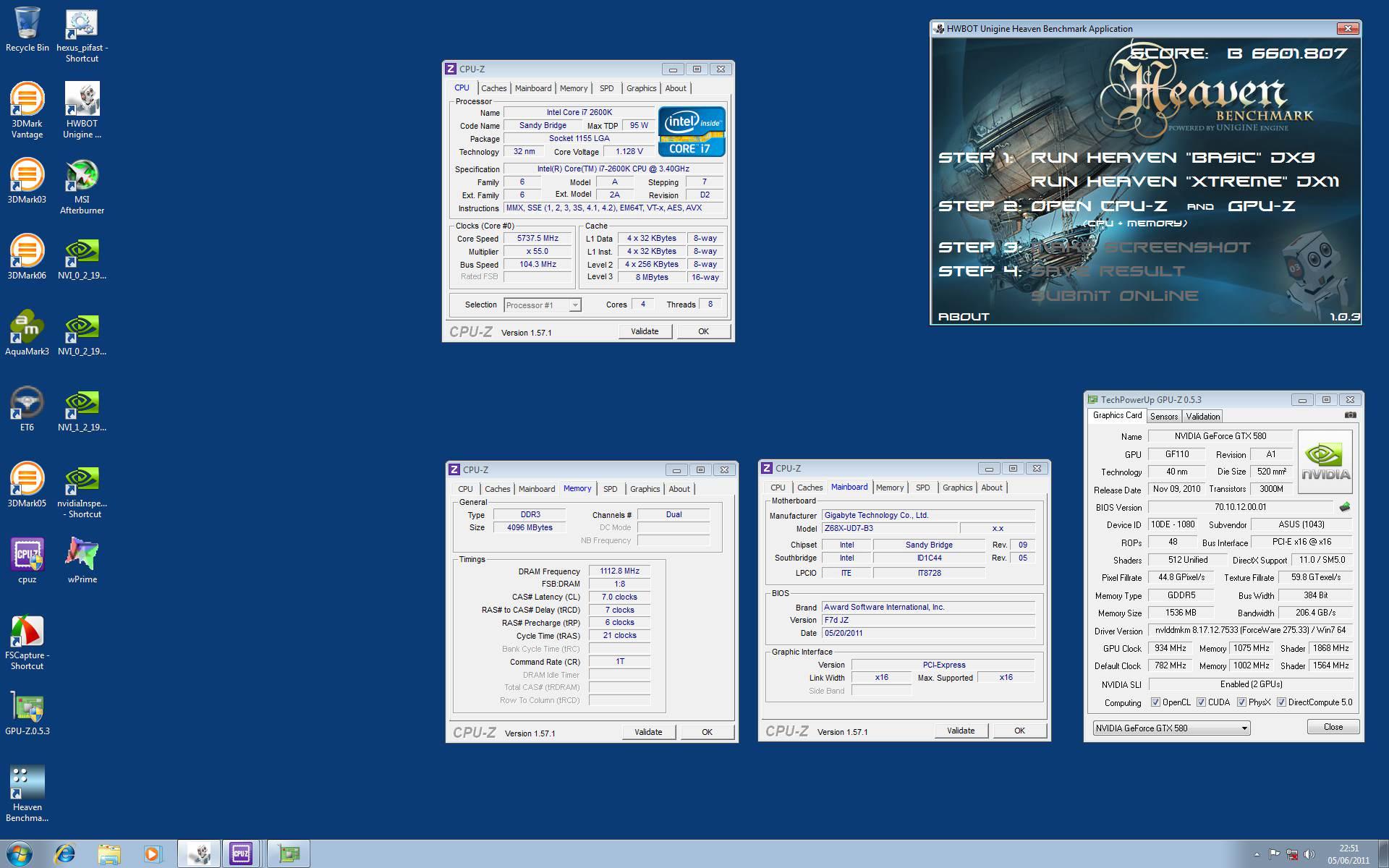Image resolution: width=1389 pixels, height=868 pixels.
Task: Open the FSCapture shortcut icon
Action: [27, 642]
